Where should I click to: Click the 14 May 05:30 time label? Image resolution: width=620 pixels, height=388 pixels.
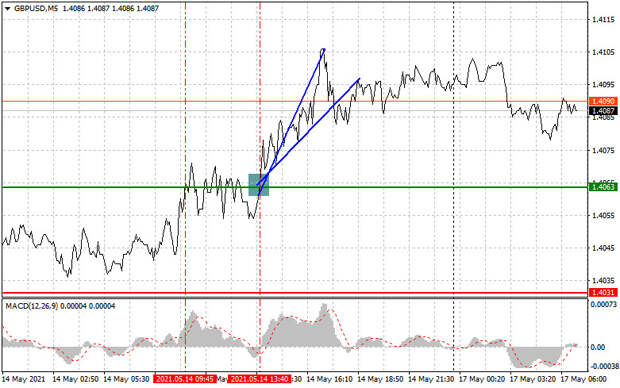(x=126, y=379)
